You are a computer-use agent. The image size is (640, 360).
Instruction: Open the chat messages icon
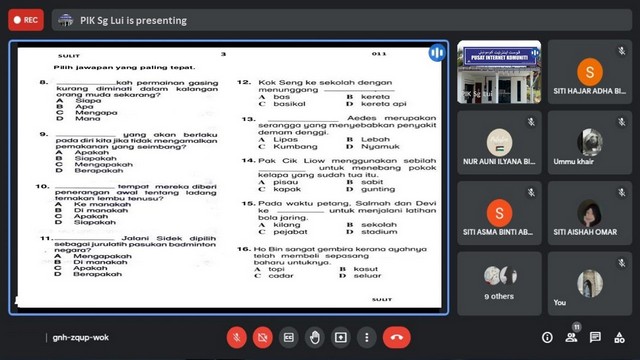tap(595, 338)
